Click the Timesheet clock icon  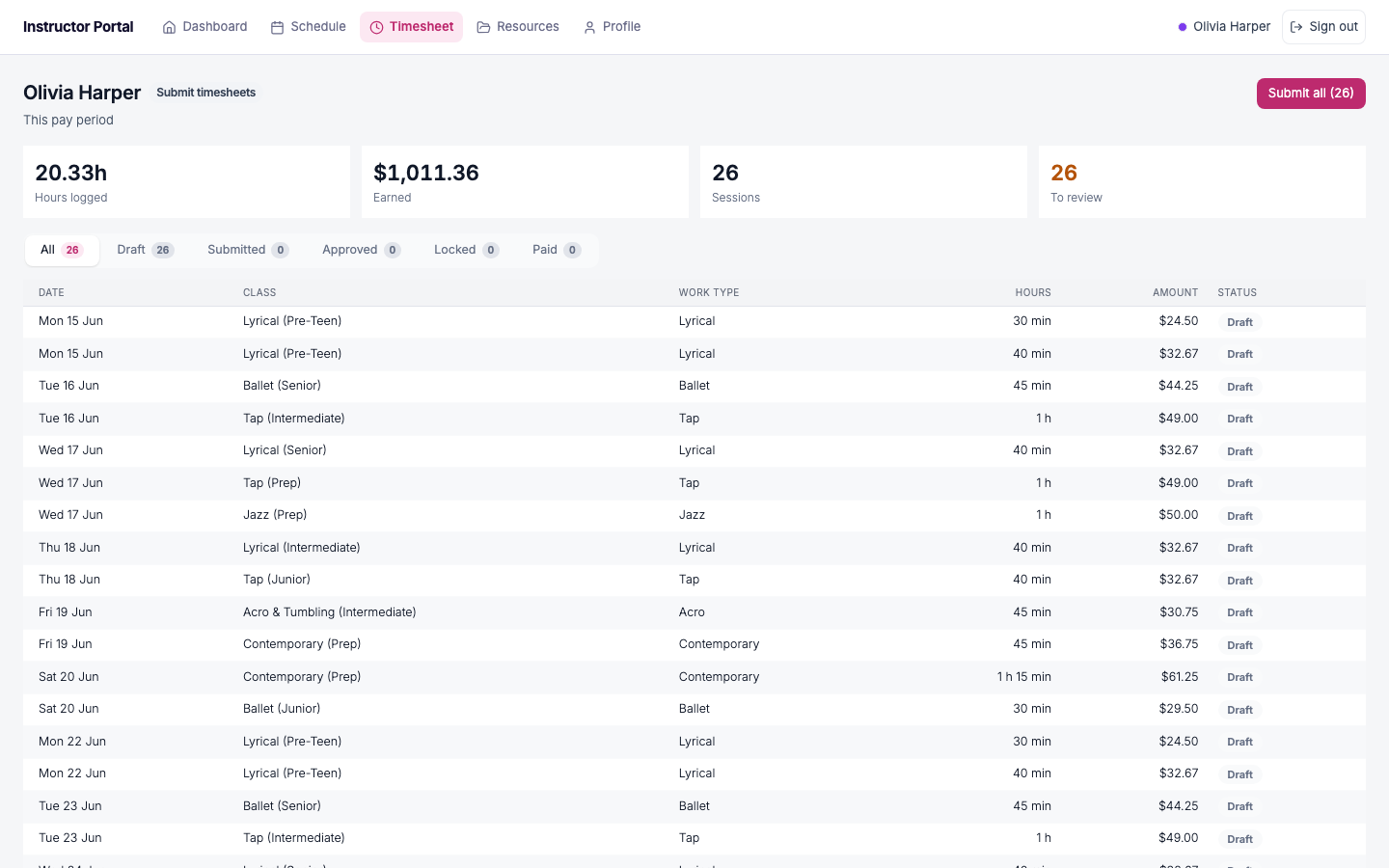tap(376, 27)
